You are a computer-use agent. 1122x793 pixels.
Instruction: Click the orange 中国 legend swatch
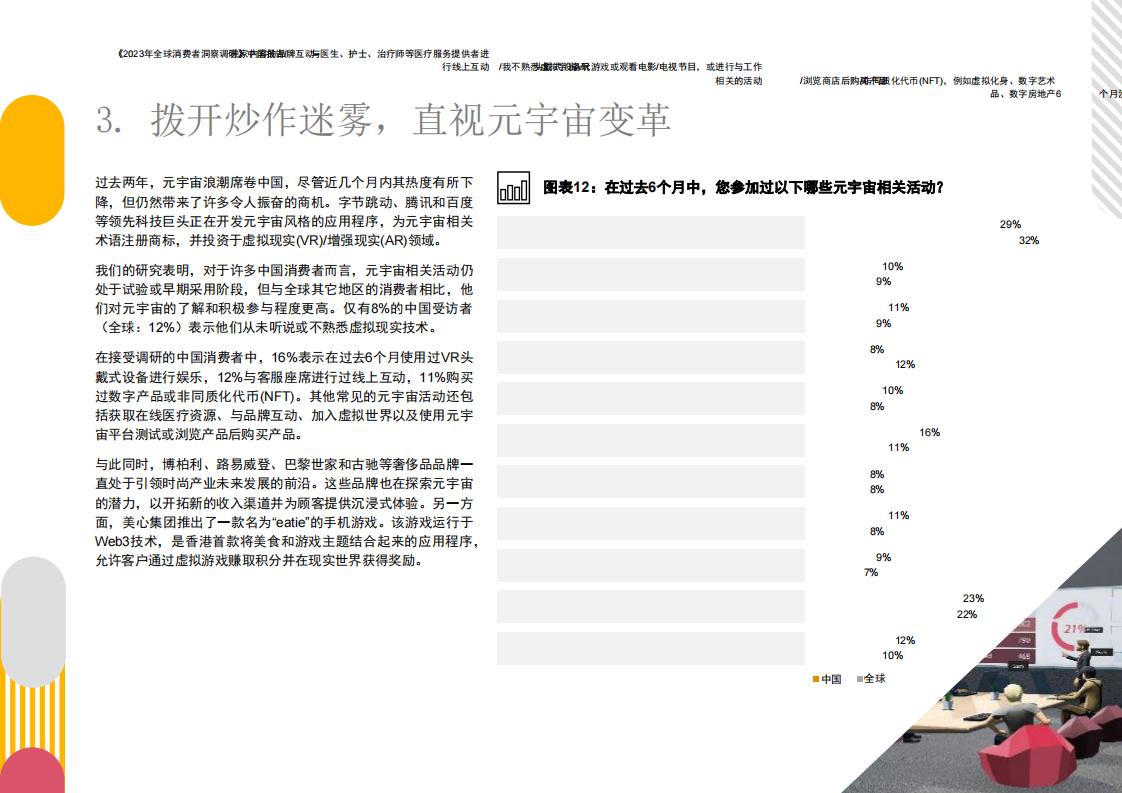tap(816, 679)
